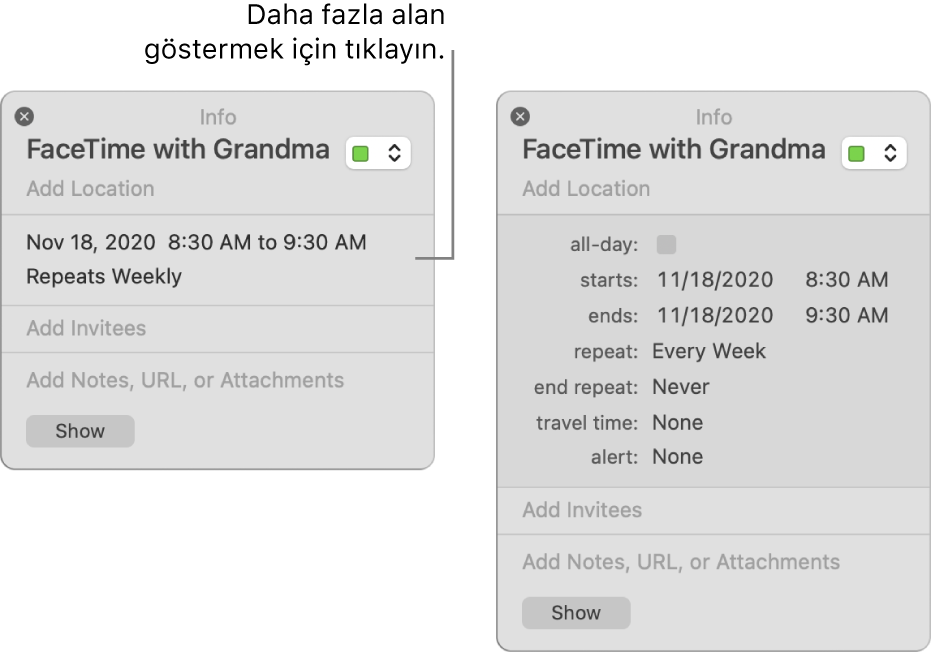Click the ends time 9:30 AM field
This screenshot has height=654, width=931.
coord(847,315)
